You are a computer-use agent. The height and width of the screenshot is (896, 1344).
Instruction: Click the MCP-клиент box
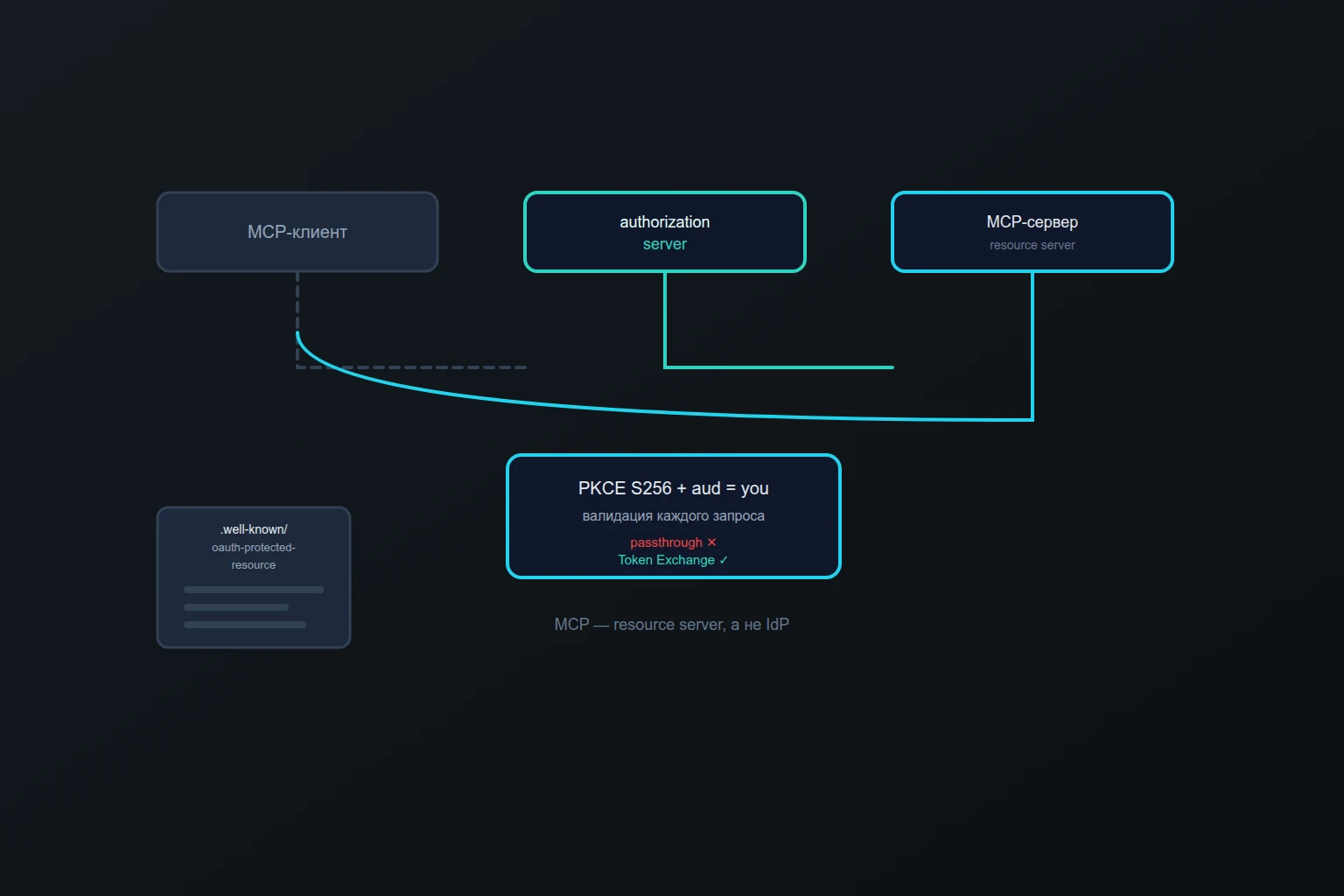[297, 232]
